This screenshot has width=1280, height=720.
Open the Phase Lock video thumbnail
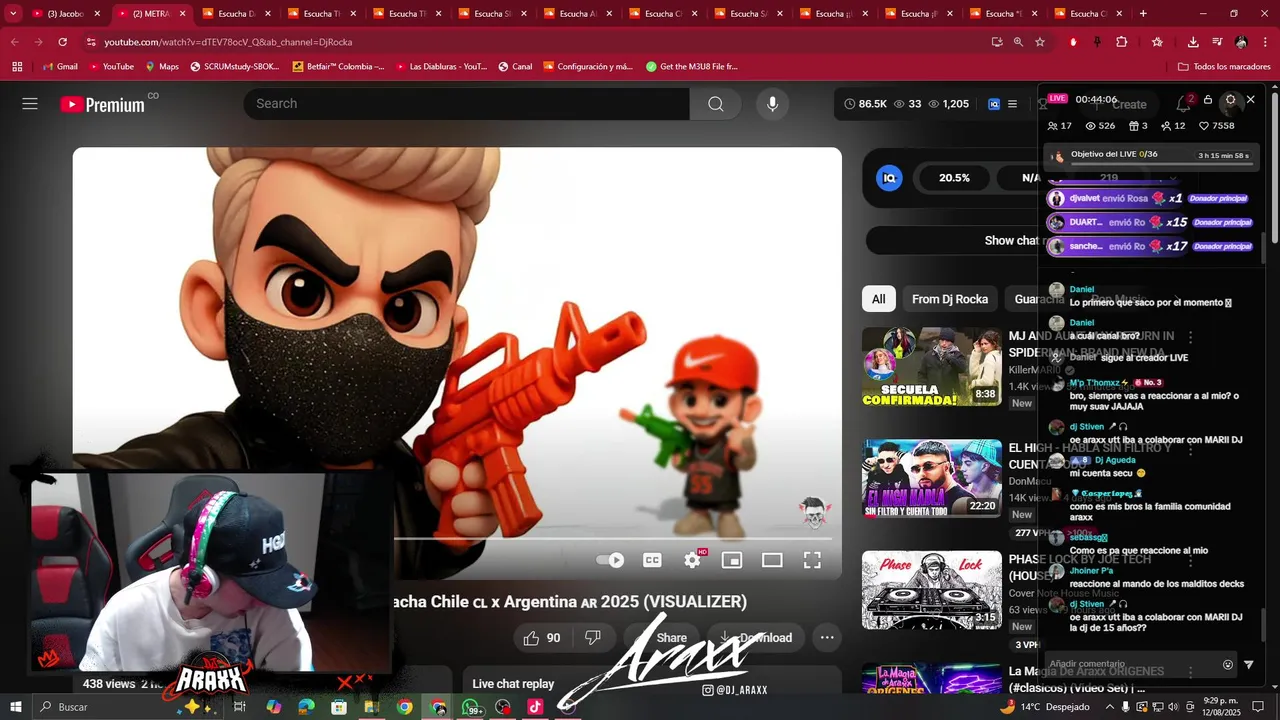click(932, 590)
